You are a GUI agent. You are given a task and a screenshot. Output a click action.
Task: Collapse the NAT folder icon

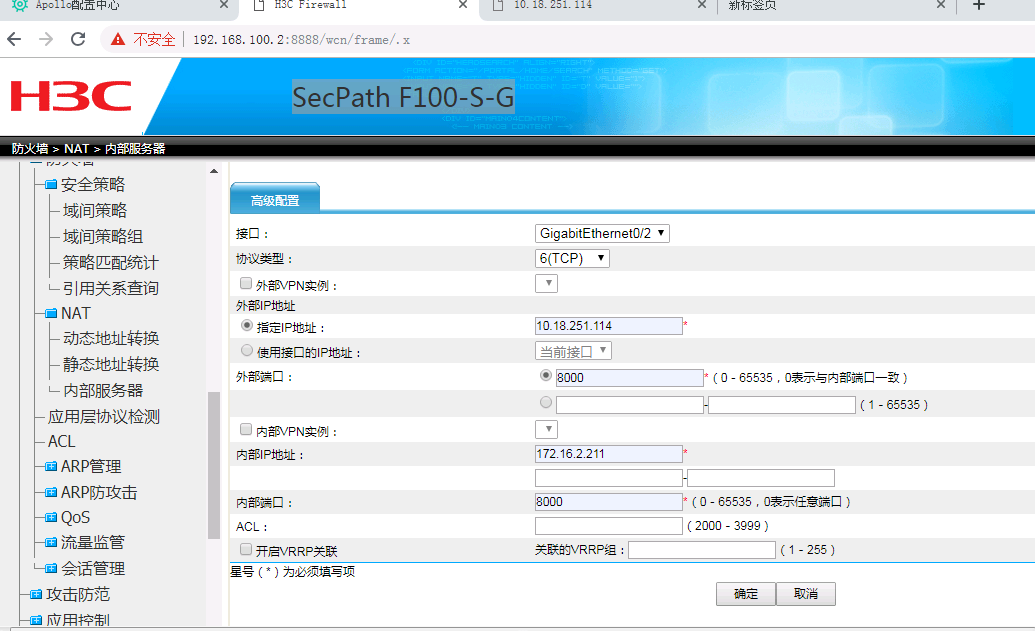(x=51, y=314)
